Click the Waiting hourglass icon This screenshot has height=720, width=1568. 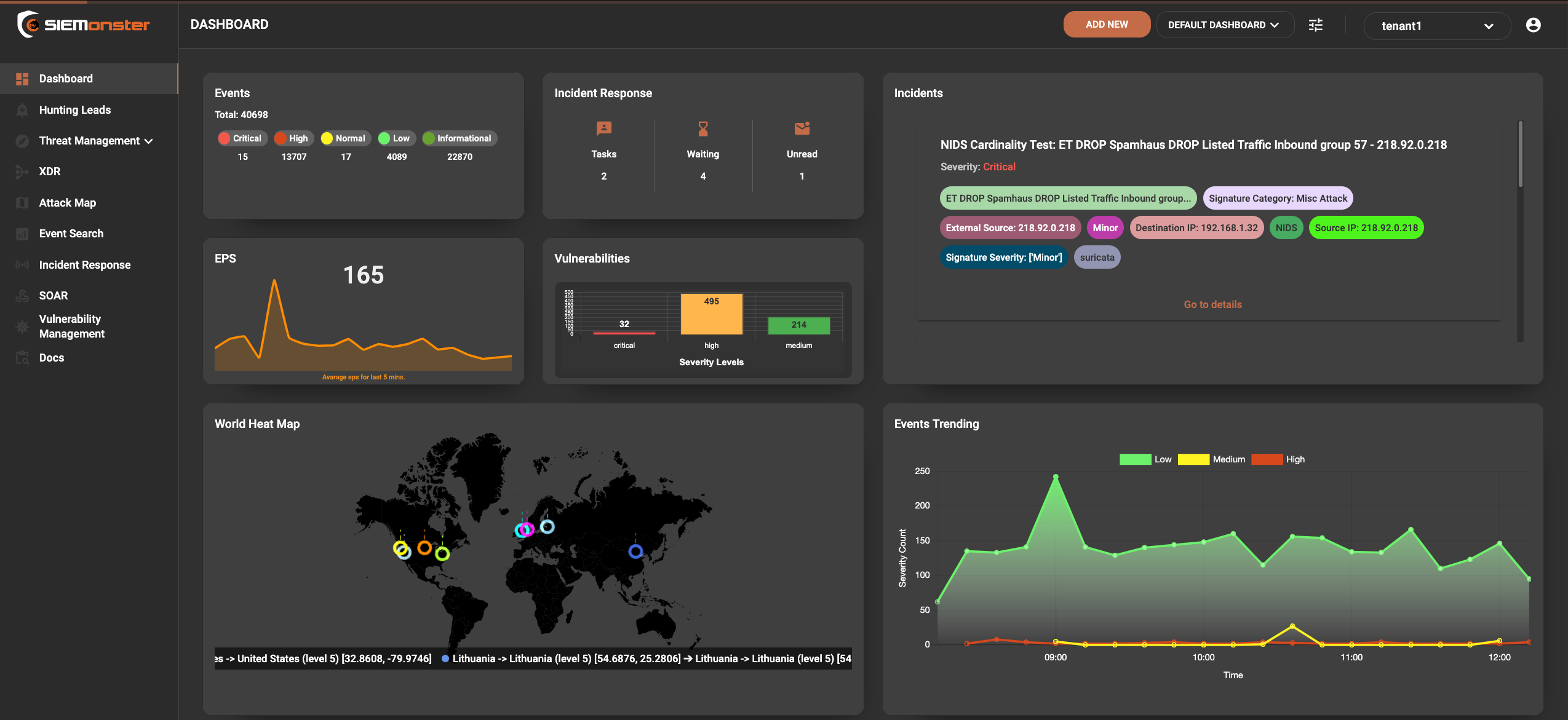pos(702,129)
